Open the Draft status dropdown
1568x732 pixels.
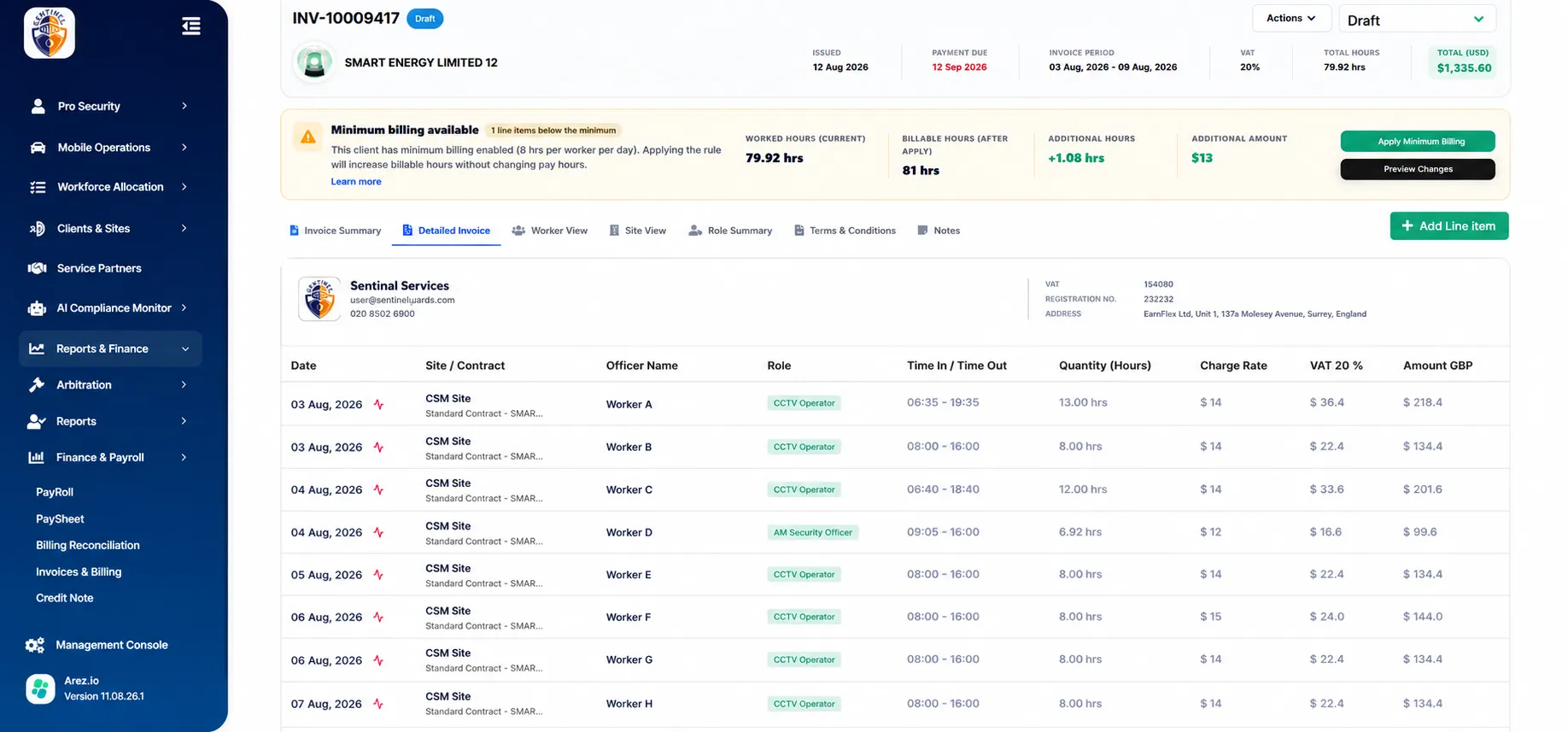tap(1417, 20)
